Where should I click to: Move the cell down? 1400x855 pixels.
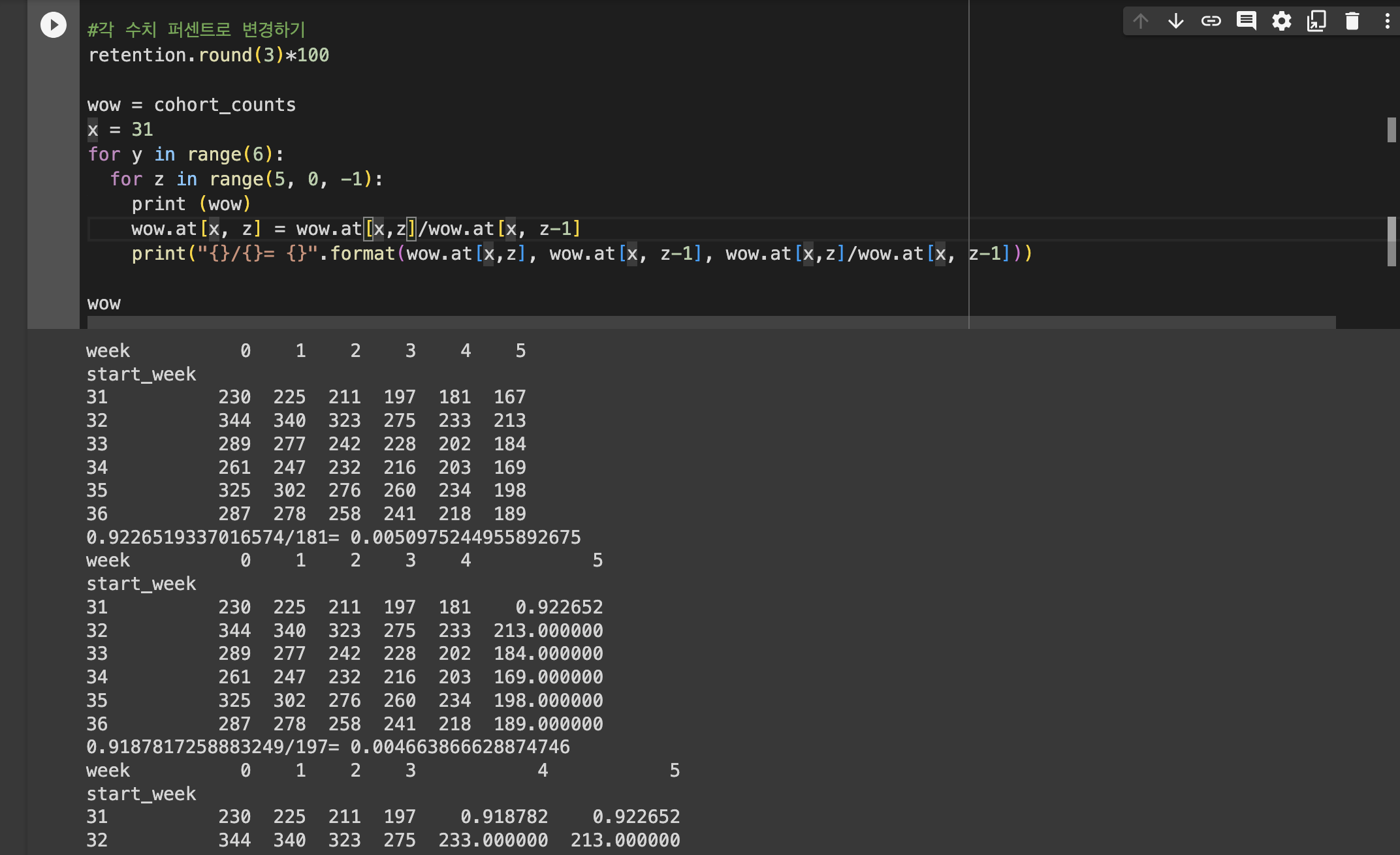click(1176, 22)
